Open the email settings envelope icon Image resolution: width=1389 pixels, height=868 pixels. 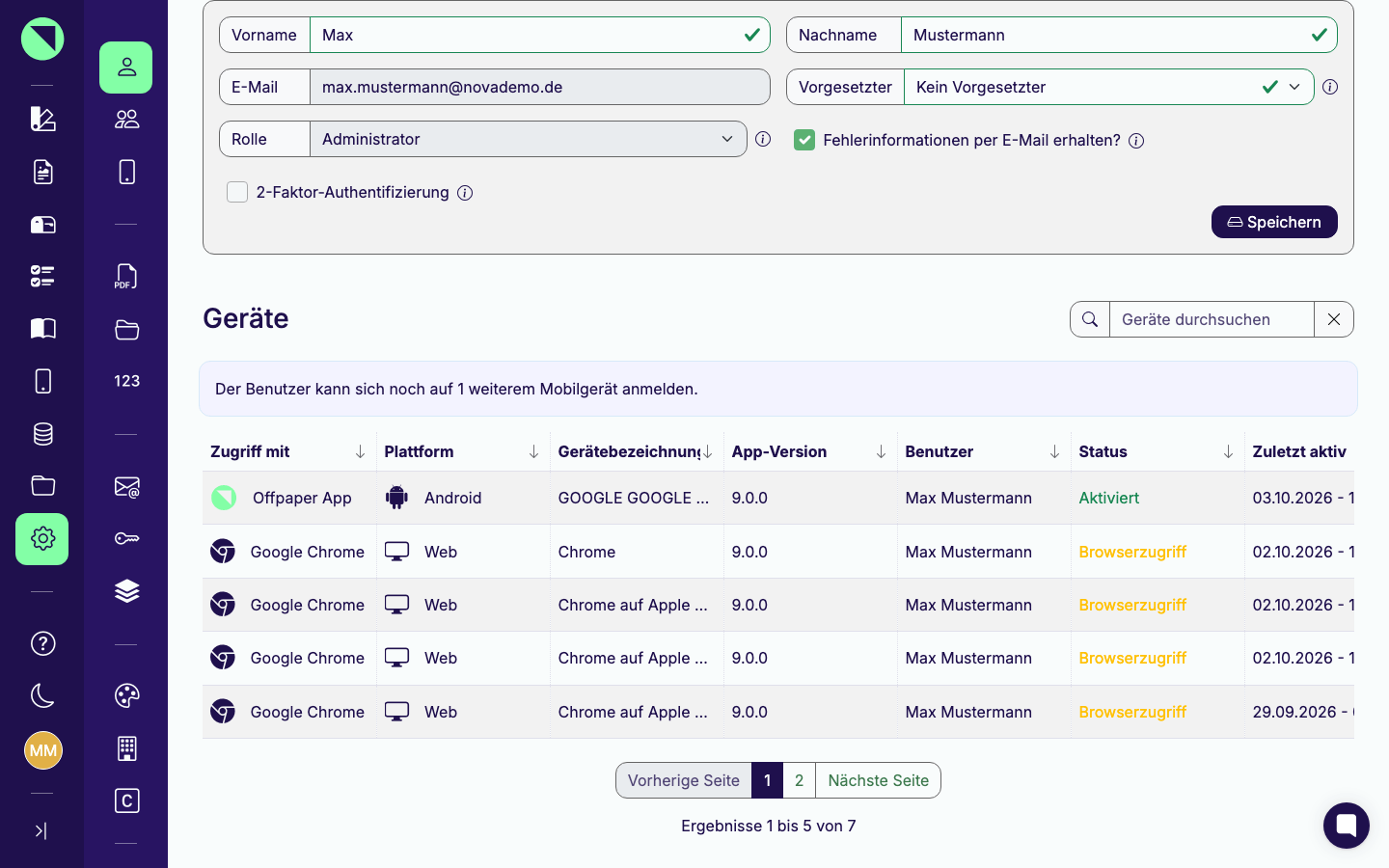point(126,487)
